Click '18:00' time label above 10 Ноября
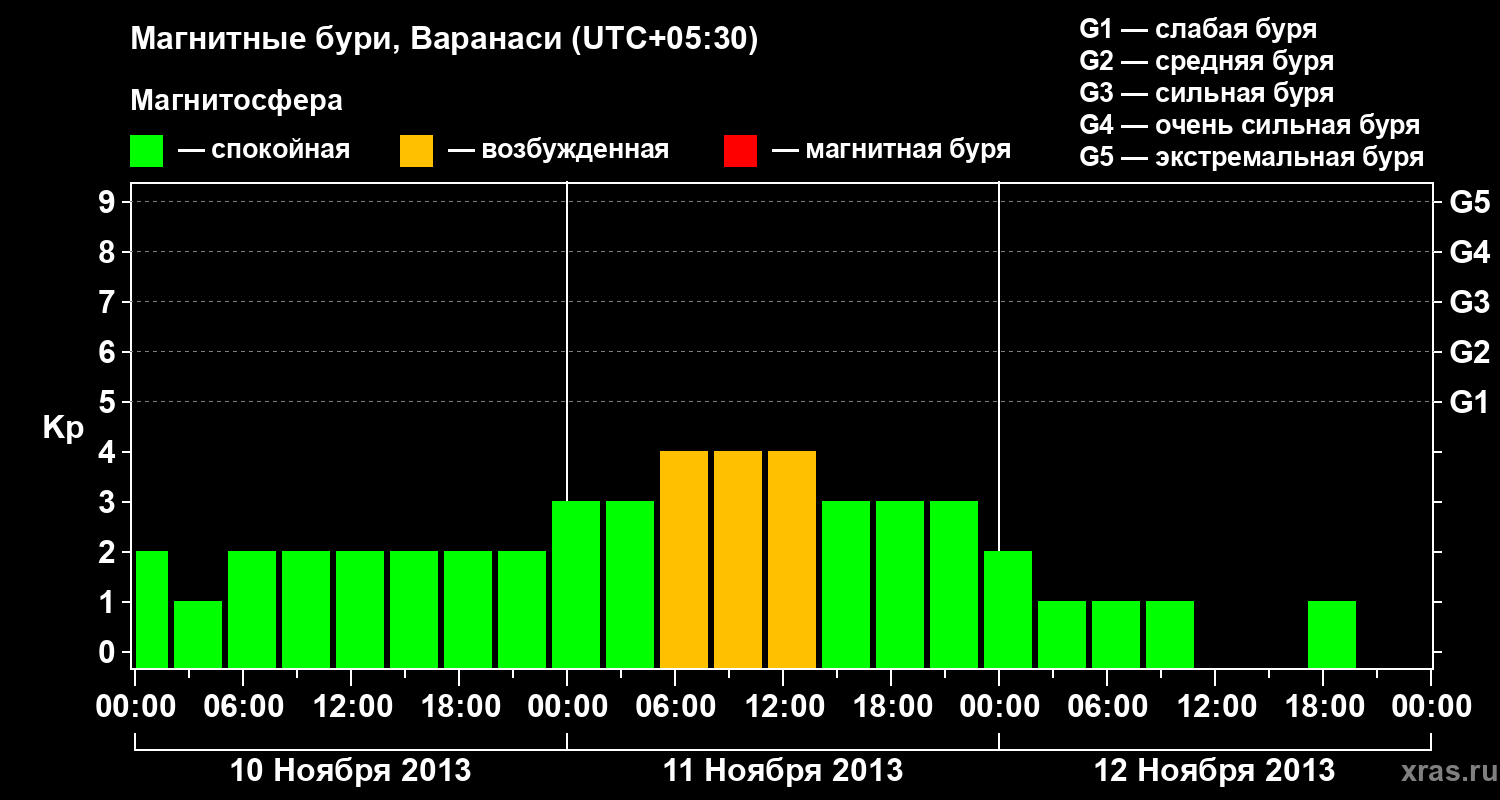This screenshot has width=1500, height=800. pos(459,706)
